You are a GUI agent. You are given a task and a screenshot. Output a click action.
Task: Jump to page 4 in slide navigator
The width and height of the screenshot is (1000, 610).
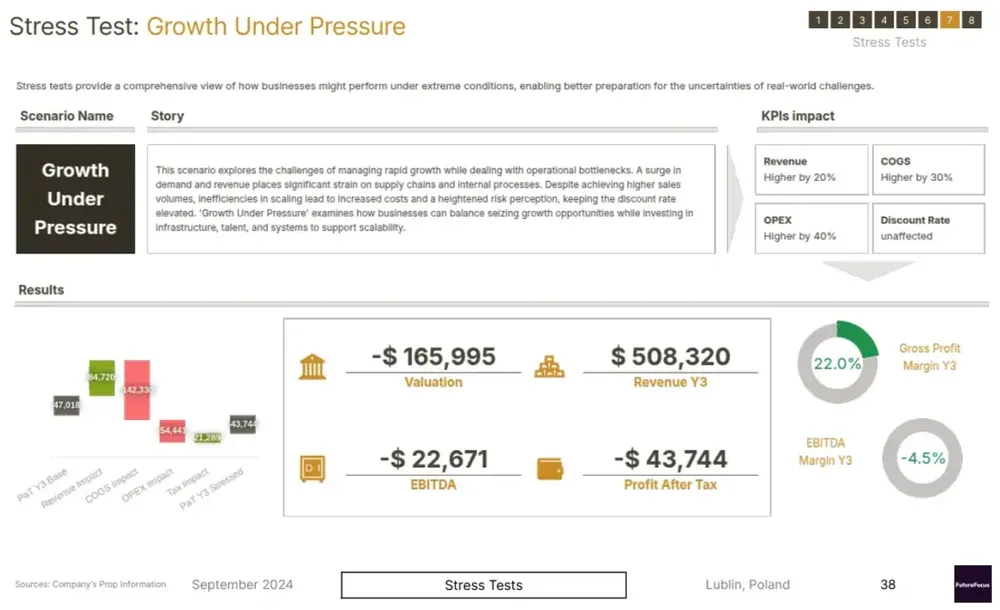tap(884, 20)
